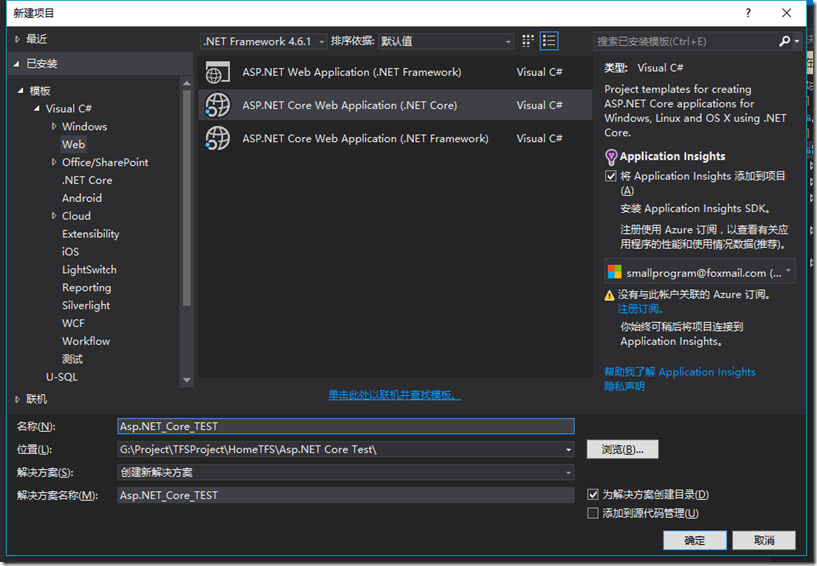Image resolution: width=817 pixels, height=566 pixels.
Task: Select the Silverlight template category
Action: tap(86, 305)
